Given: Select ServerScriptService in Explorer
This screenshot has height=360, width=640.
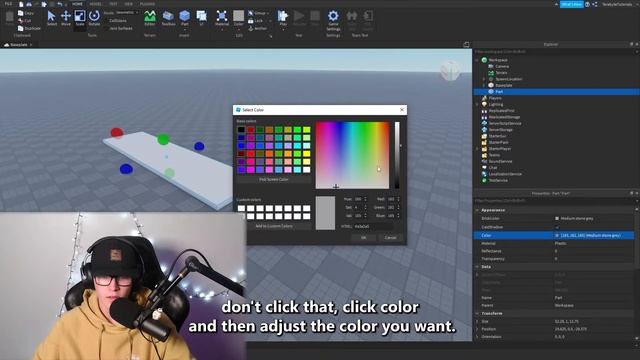Looking at the screenshot, I should point(505,123).
